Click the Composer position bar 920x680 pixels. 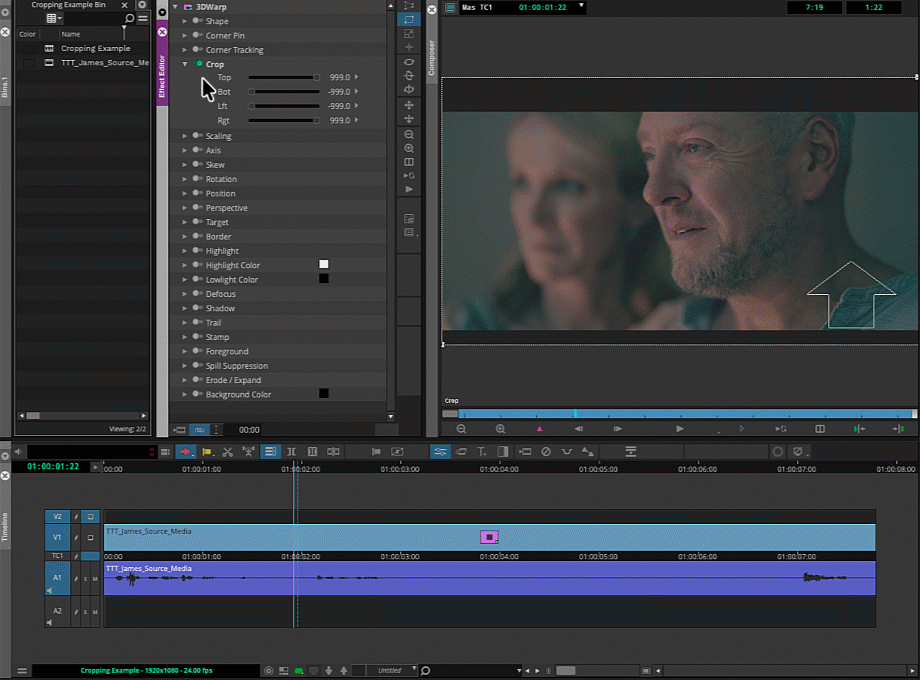tap(679, 414)
